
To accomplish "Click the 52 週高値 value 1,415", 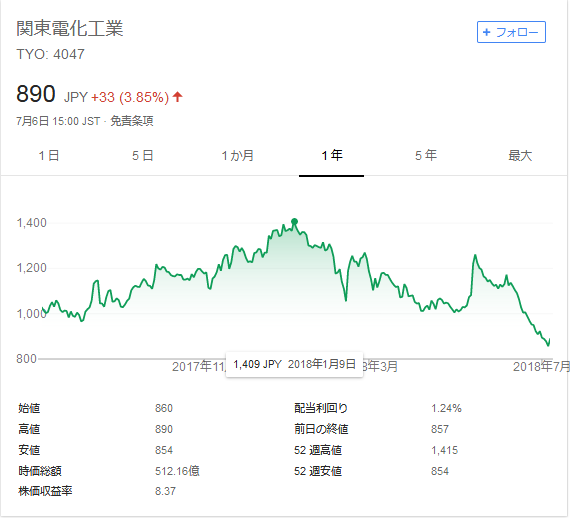I will click(x=445, y=450).
